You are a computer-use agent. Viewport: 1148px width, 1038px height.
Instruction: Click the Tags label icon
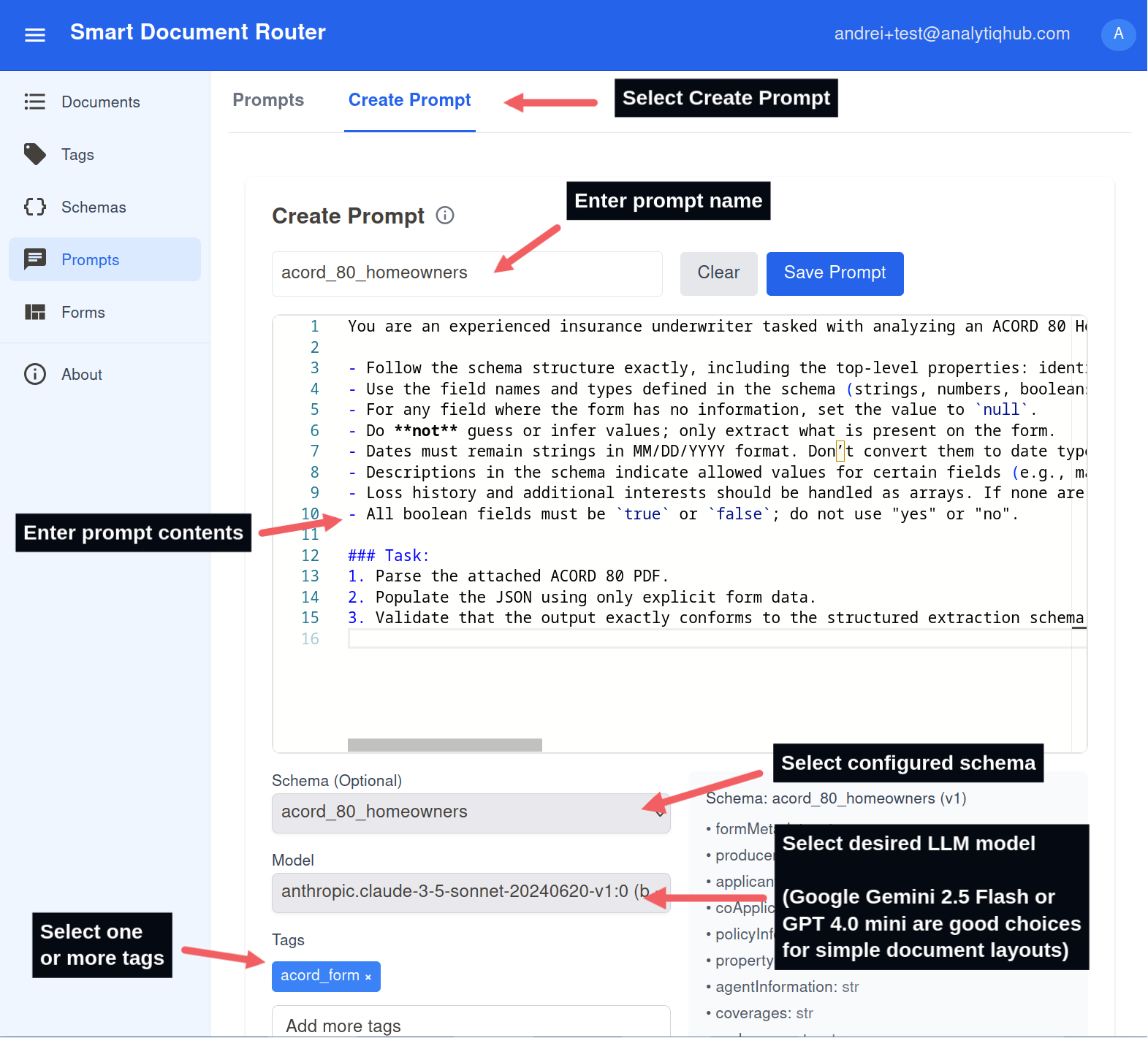35,154
